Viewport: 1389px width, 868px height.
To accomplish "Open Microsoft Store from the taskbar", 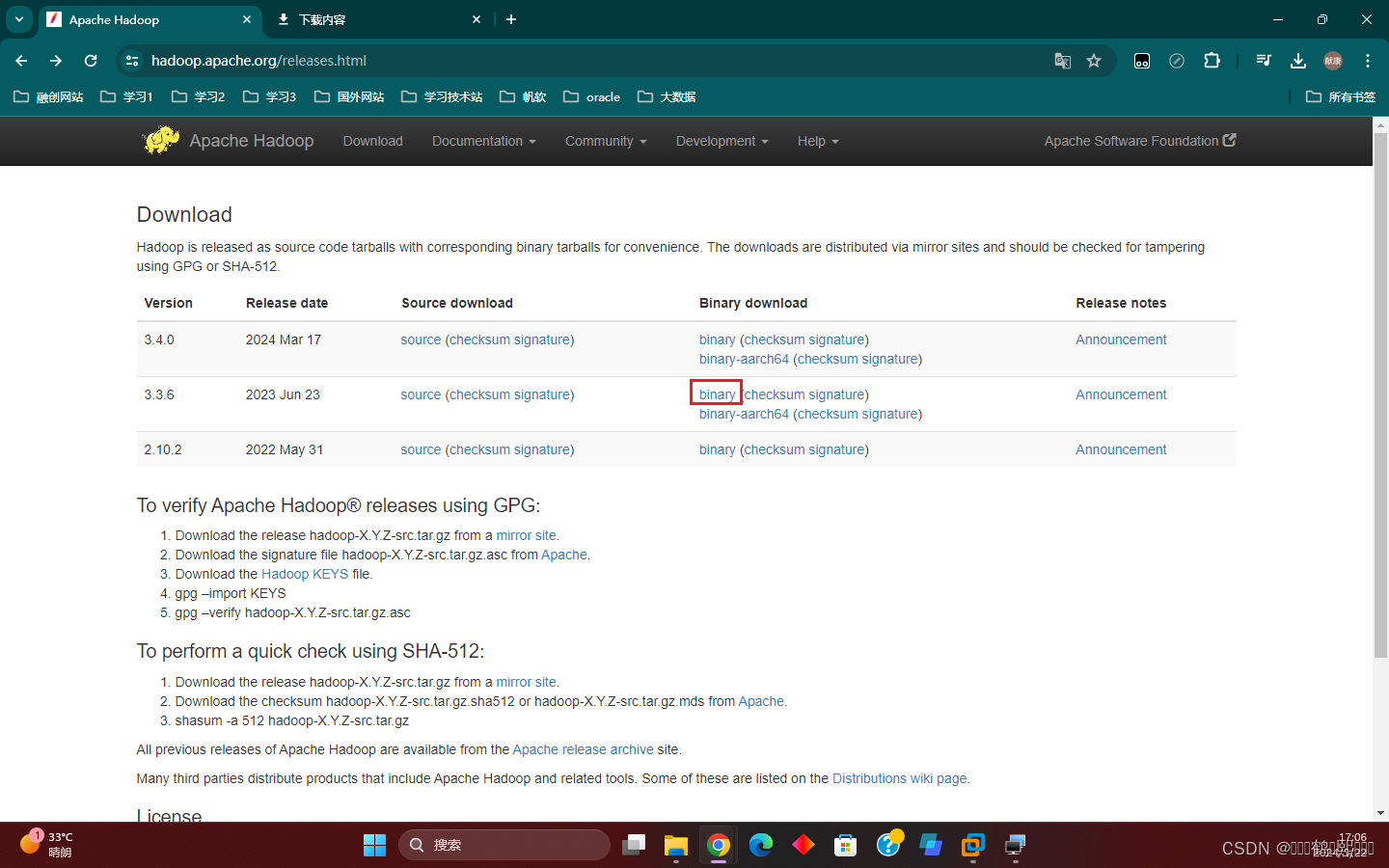I will click(845, 845).
